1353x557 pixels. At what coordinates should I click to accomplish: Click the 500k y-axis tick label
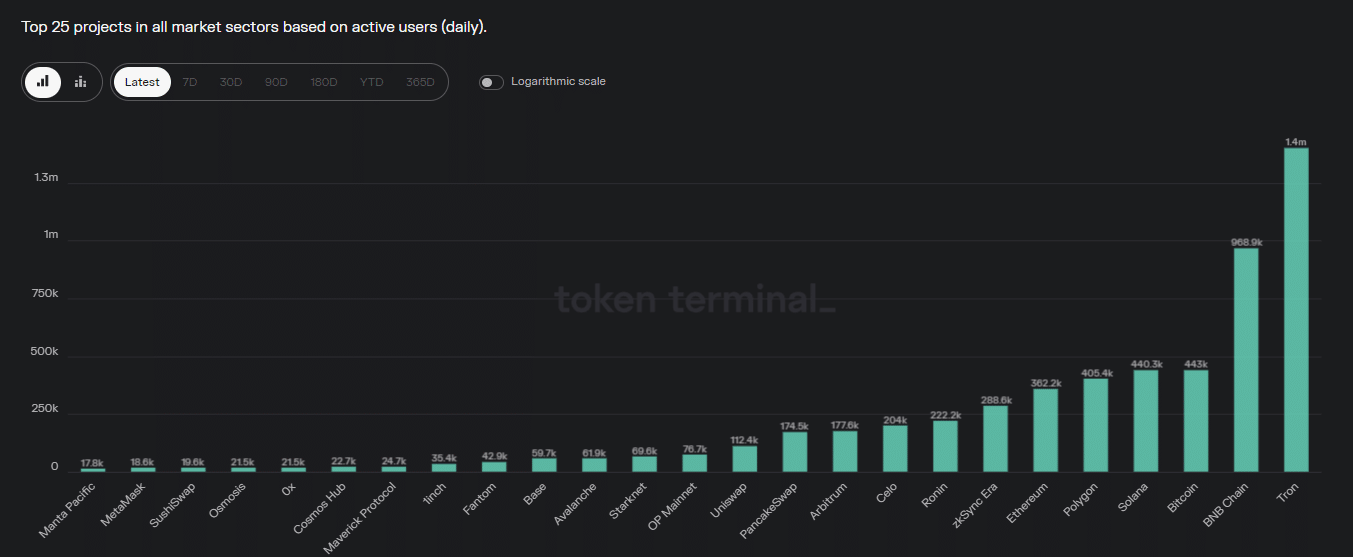click(45, 352)
